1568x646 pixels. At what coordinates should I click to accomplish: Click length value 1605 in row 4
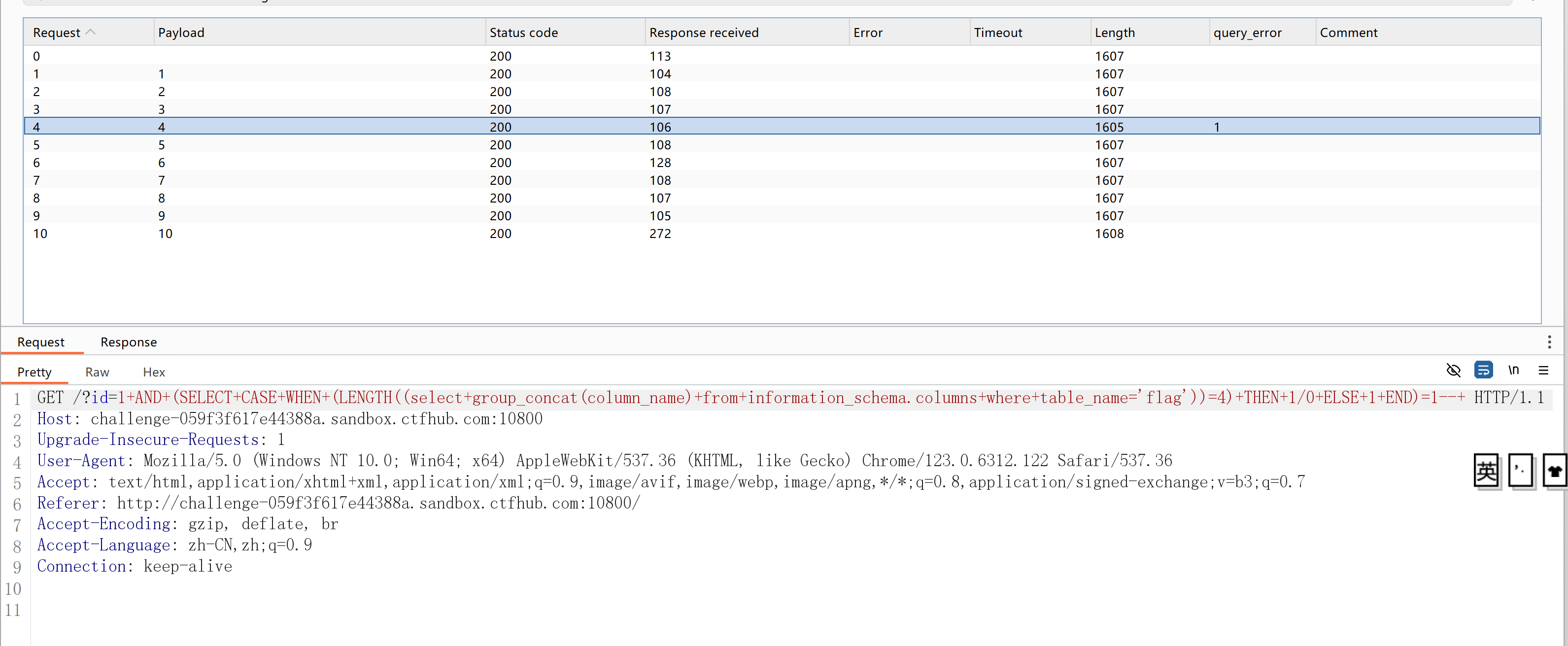pyautogui.click(x=1109, y=127)
